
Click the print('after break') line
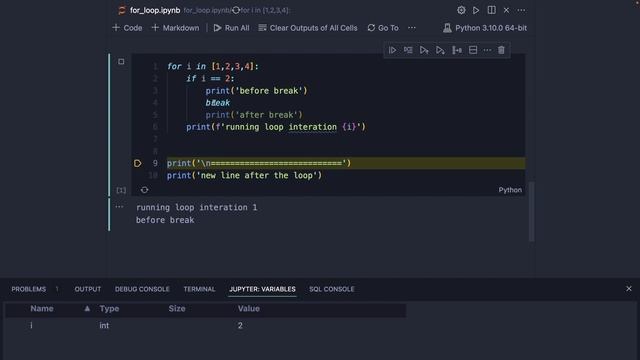254,115
